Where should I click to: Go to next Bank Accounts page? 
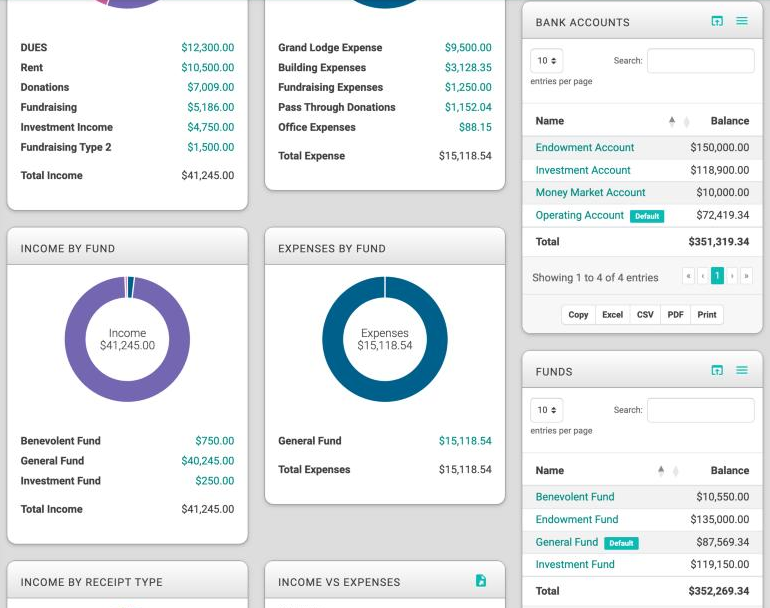coord(732,276)
